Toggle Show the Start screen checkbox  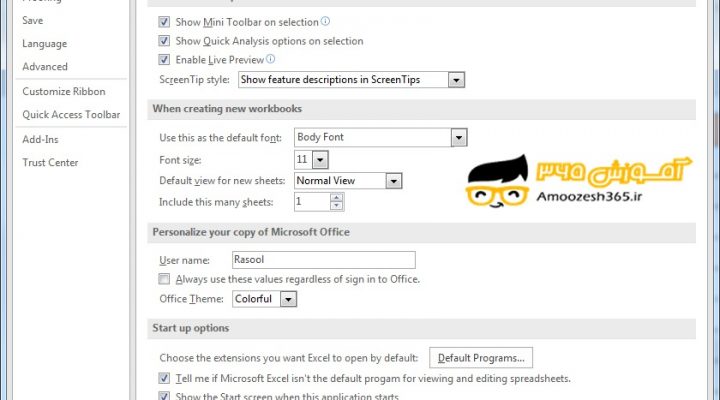[164, 396]
